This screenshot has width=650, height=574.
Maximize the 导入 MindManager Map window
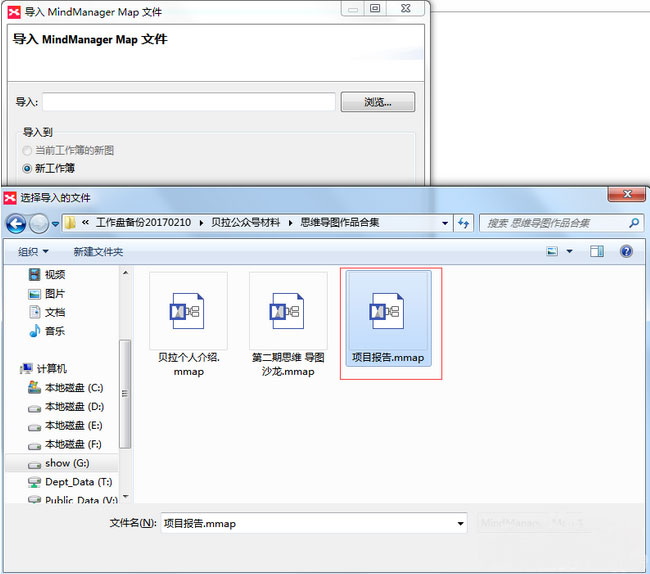click(375, 8)
